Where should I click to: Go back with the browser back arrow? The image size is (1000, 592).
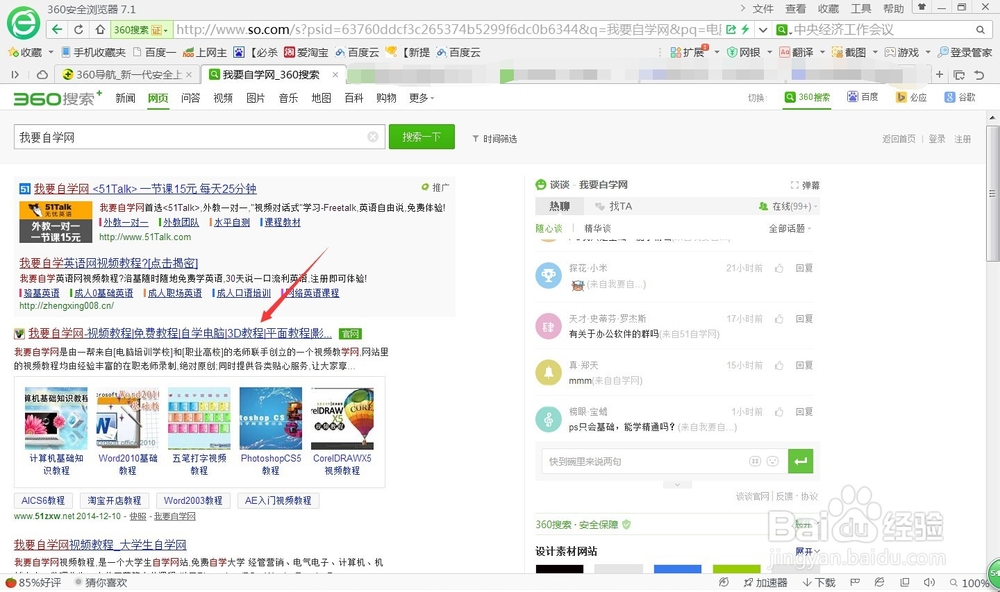pos(57,29)
